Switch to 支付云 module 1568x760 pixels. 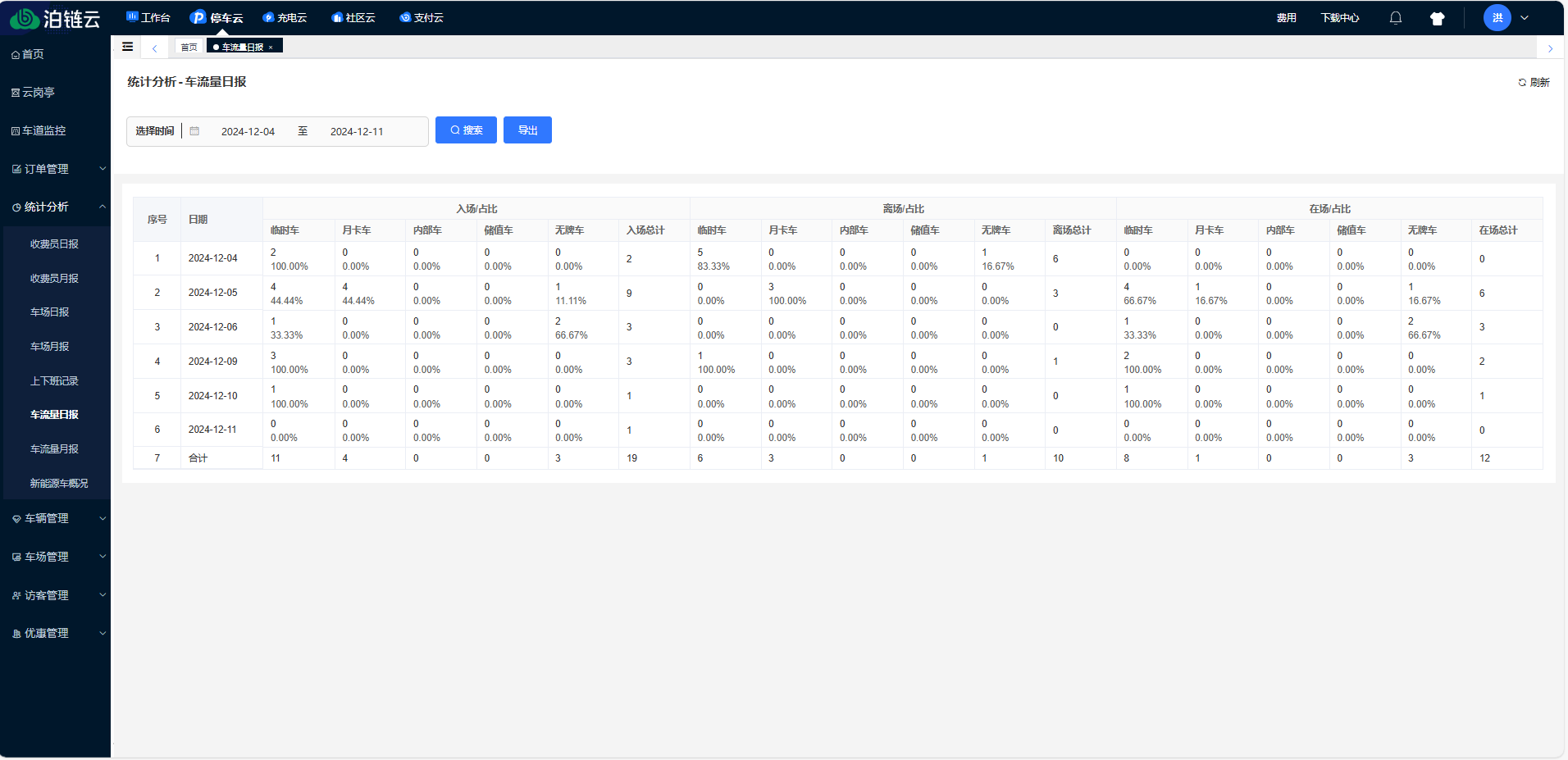point(422,17)
